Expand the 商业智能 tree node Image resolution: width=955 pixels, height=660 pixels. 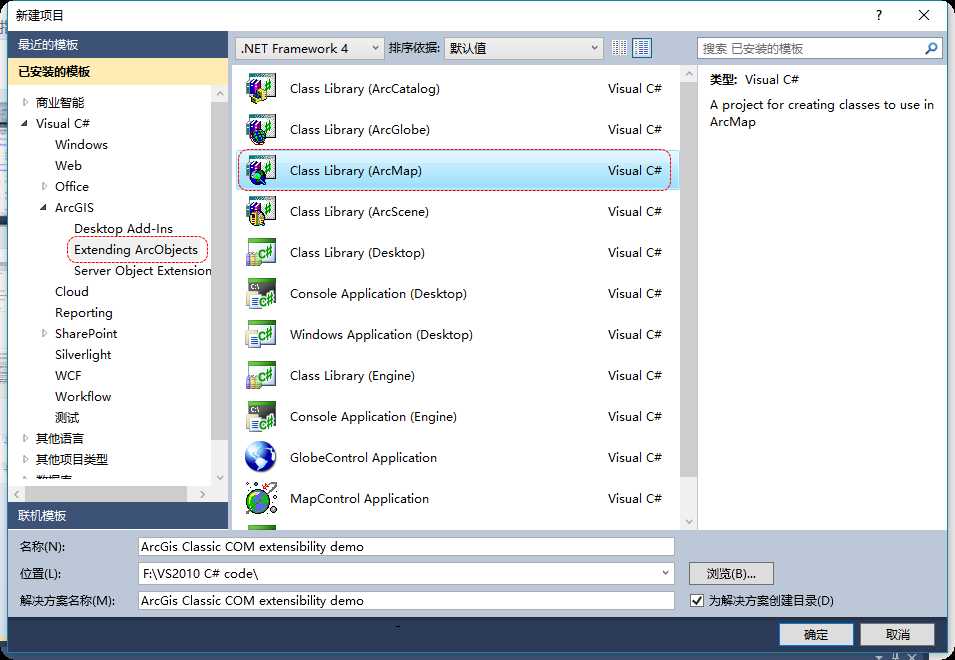click(x=25, y=102)
